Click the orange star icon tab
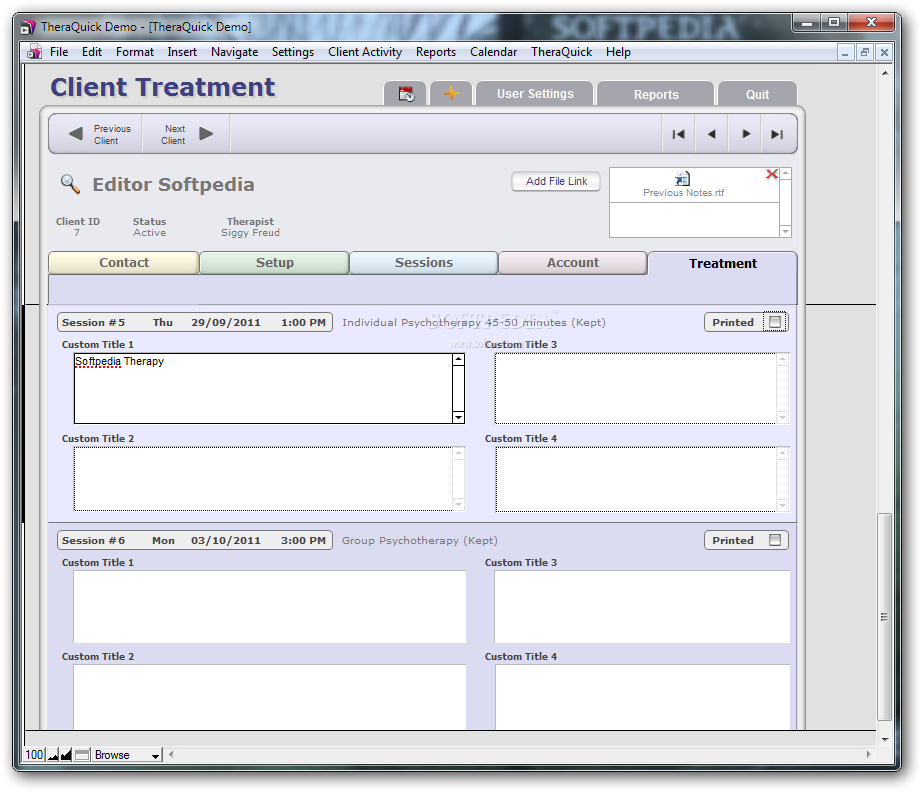Image resolution: width=922 pixels, height=792 pixels. [x=451, y=94]
